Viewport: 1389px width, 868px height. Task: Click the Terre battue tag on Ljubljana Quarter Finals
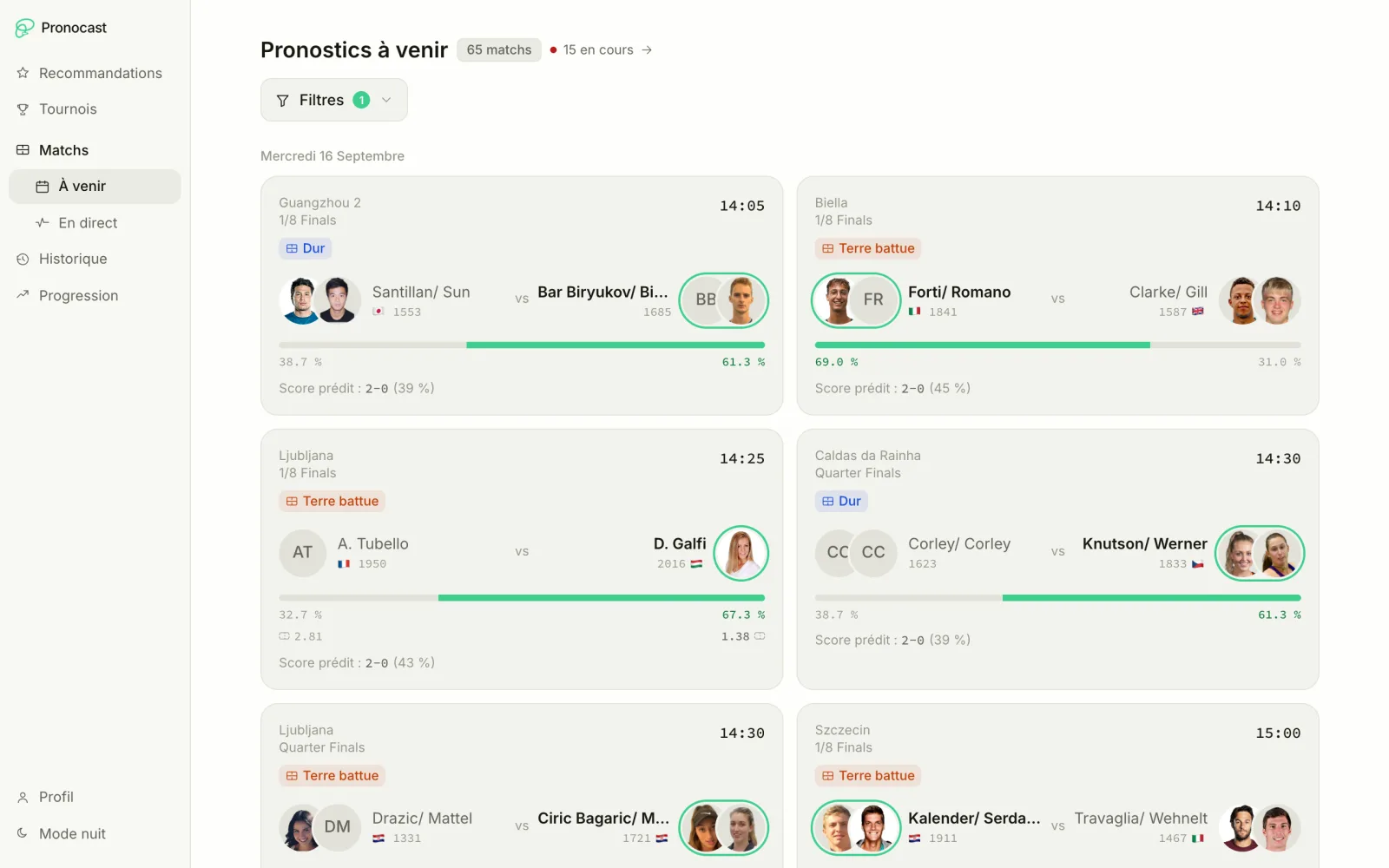[332, 776]
